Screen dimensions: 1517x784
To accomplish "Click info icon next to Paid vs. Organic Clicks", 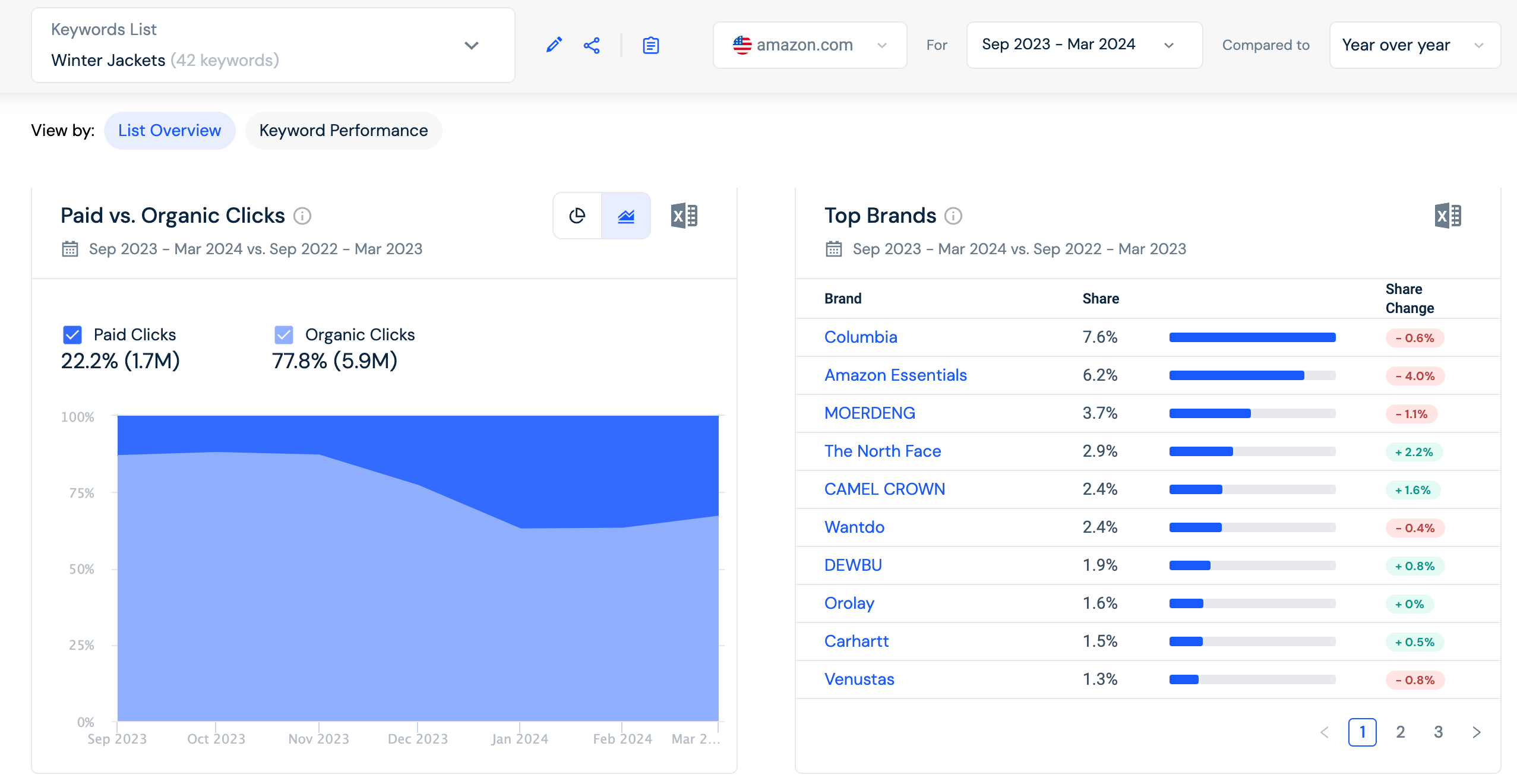I will pos(302,216).
